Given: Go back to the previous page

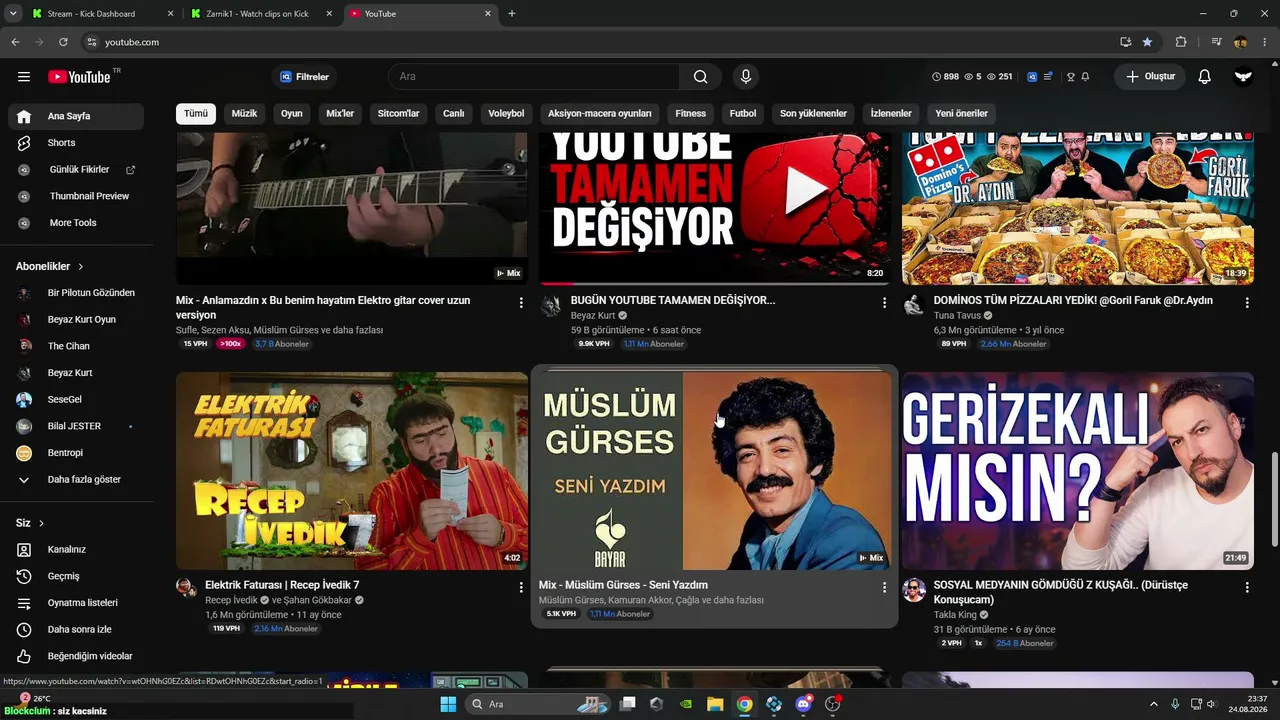Looking at the screenshot, I should click(15, 42).
